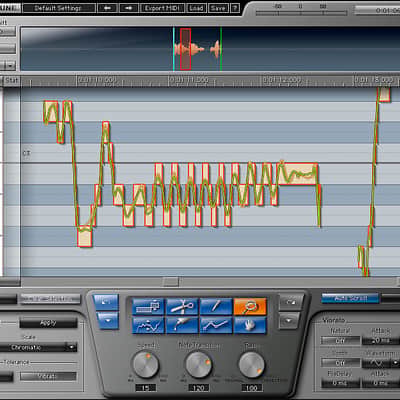Image resolution: width=400 pixels, height=400 pixels.
Task: Click the 0:01:12.000 mark on timeline ruler
Action: [282, 80]
